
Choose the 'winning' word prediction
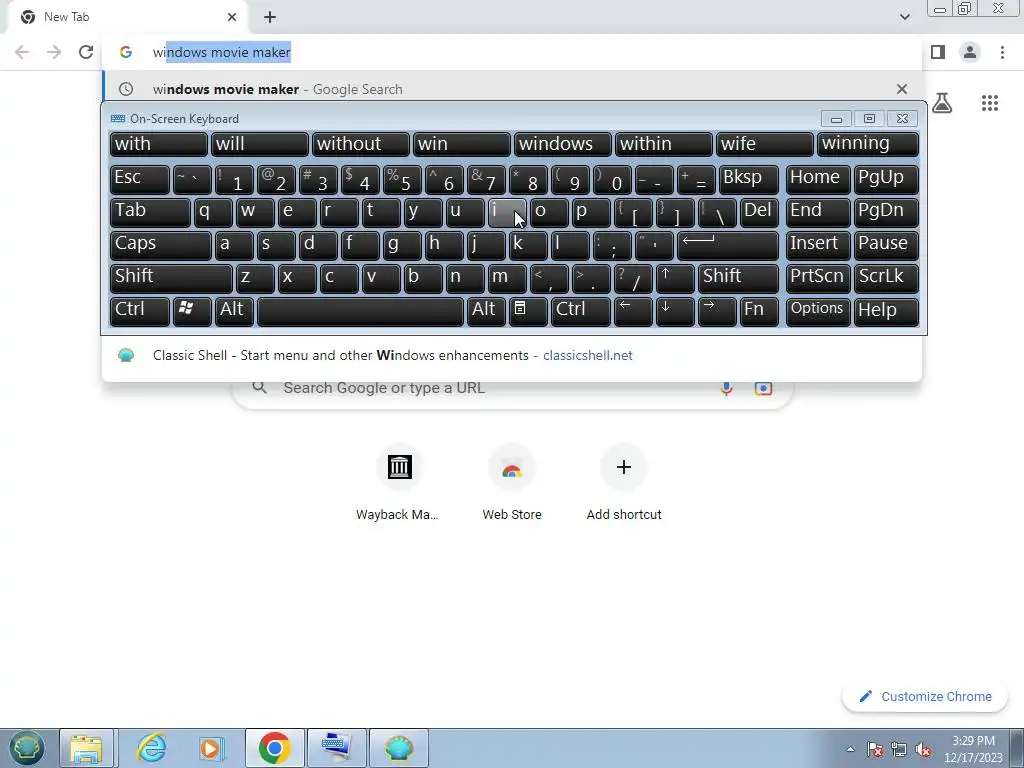pos(868,144)
